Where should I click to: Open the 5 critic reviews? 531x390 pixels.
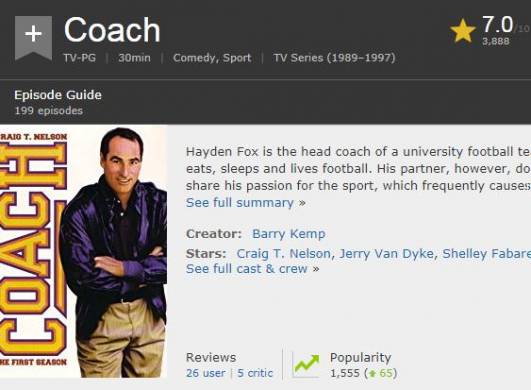(x=255, y=373)
